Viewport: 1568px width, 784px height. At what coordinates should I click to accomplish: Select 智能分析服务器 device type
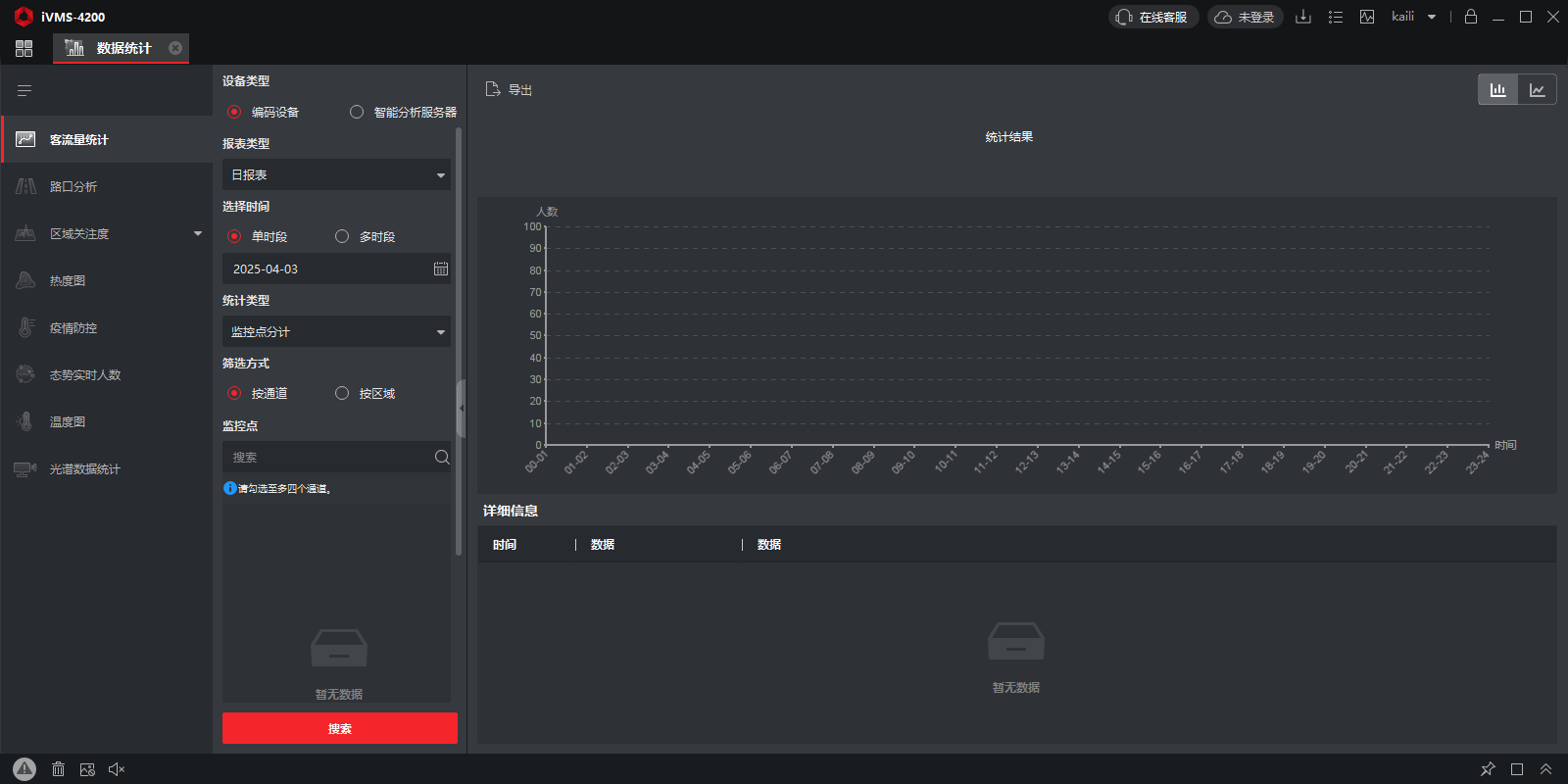(x=357, y=112)
